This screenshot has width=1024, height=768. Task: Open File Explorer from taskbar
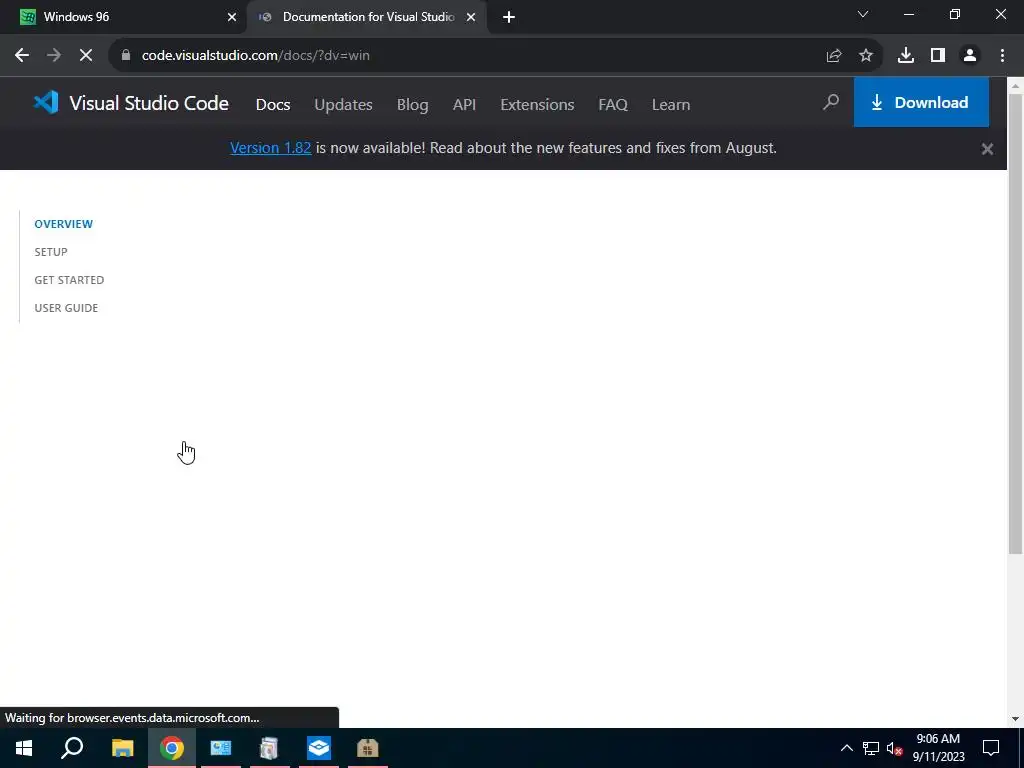coord(122,748)
